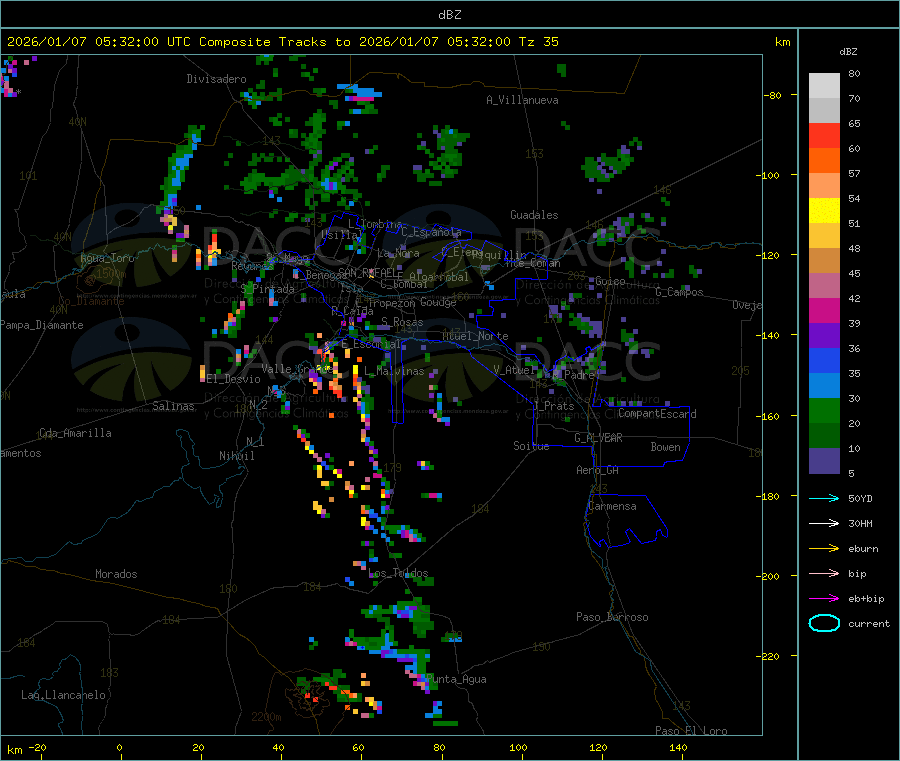The height and width of the screenshot is (761, 900).
Task: Click the 'Nihuil' map label
Action: pos(236,456)
